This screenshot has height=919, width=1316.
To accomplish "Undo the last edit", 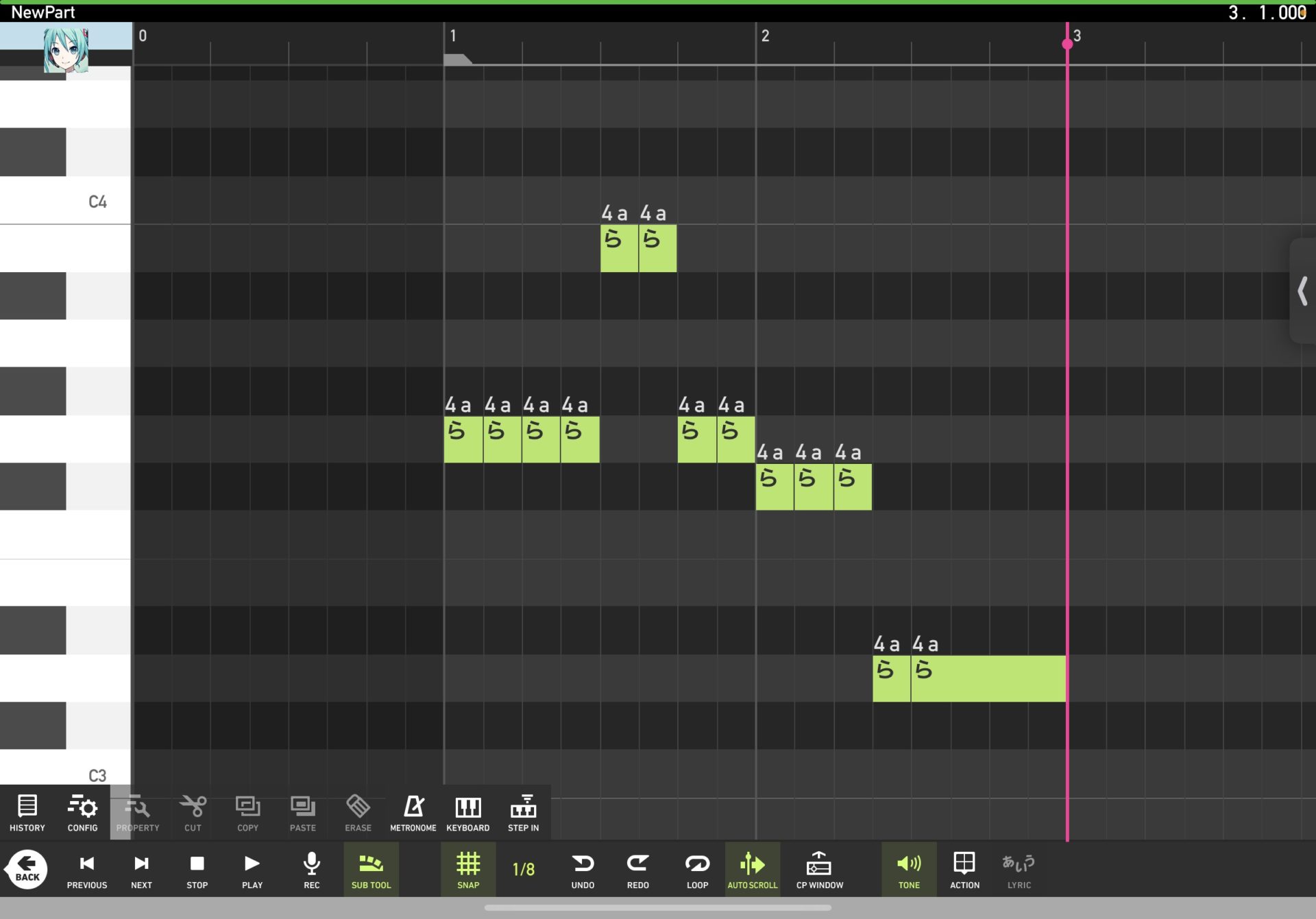I will (582, 869).
